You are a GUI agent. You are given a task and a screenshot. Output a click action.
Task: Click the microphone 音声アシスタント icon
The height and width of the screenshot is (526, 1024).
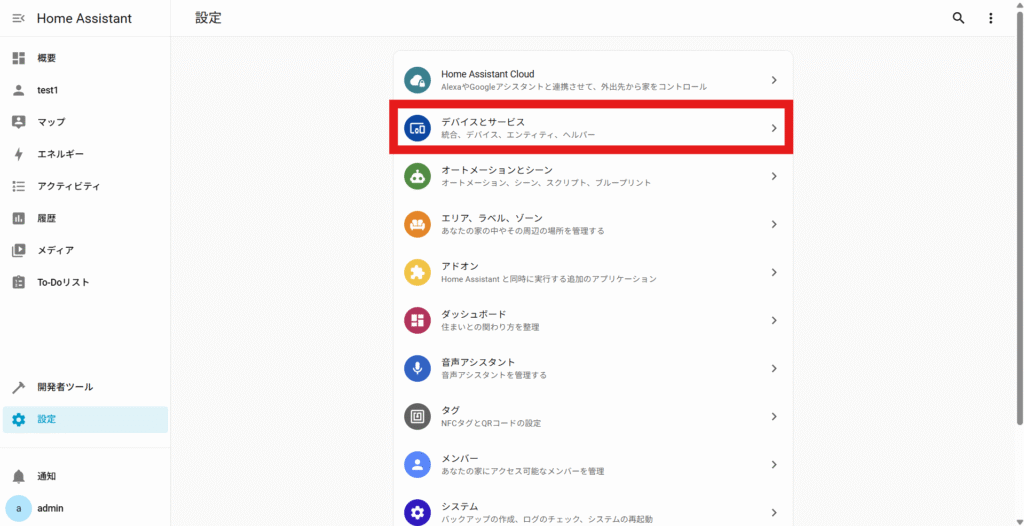click(x=417, y=368)
